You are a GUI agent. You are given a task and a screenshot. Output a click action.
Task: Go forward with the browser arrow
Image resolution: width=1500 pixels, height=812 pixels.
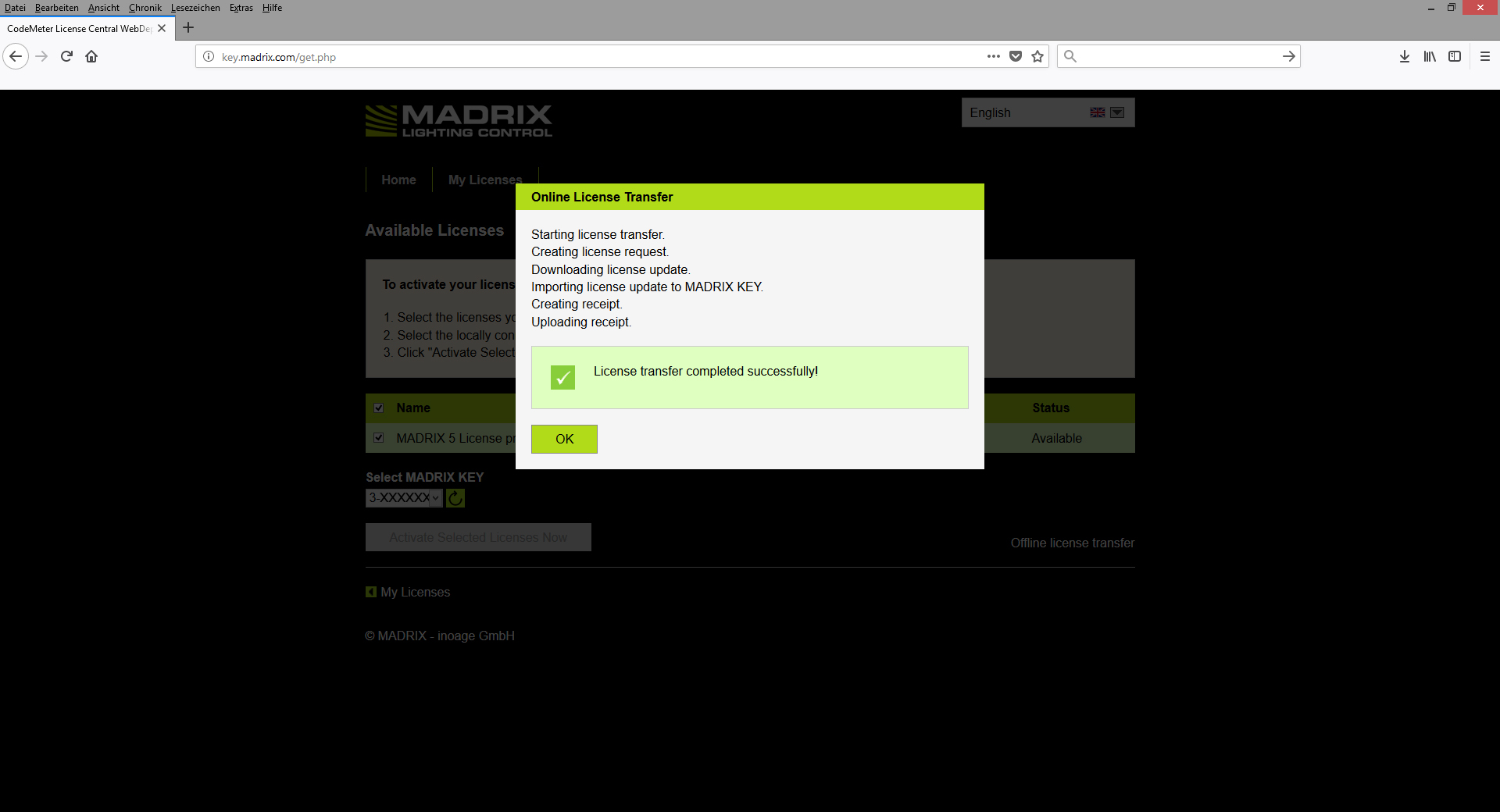[x=41, y=56]
